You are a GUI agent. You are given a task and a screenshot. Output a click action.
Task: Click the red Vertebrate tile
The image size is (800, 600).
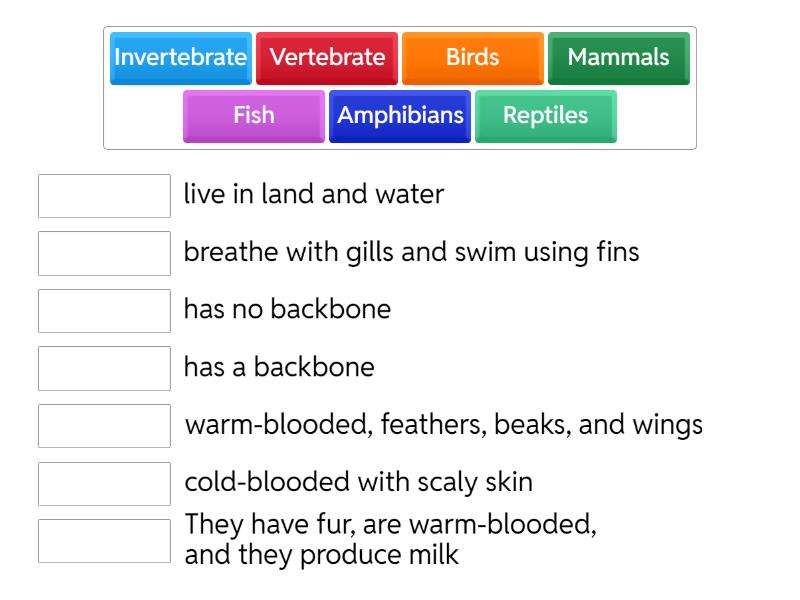click(x=327, y=58)
